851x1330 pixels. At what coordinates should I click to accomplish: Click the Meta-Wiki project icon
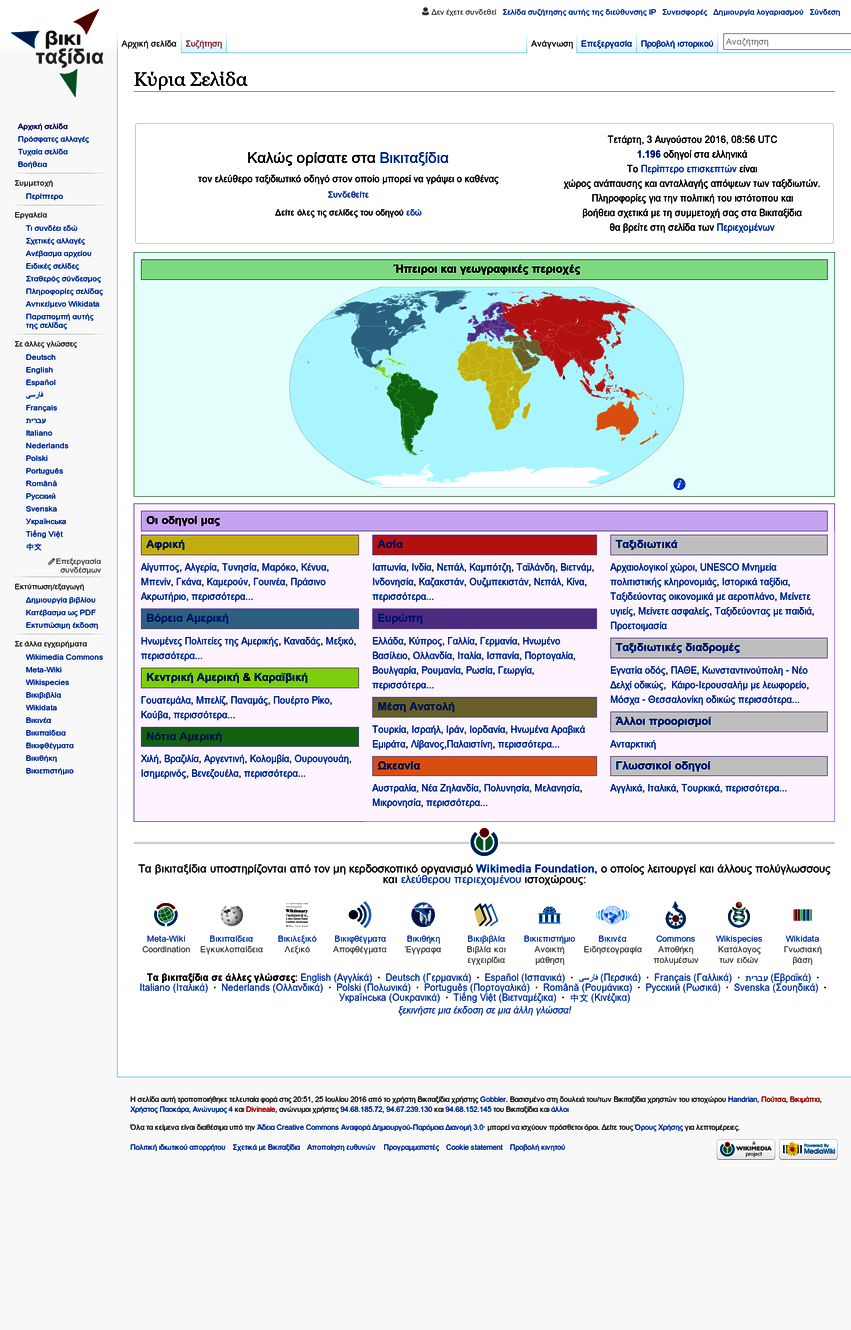tap(166, 915)
